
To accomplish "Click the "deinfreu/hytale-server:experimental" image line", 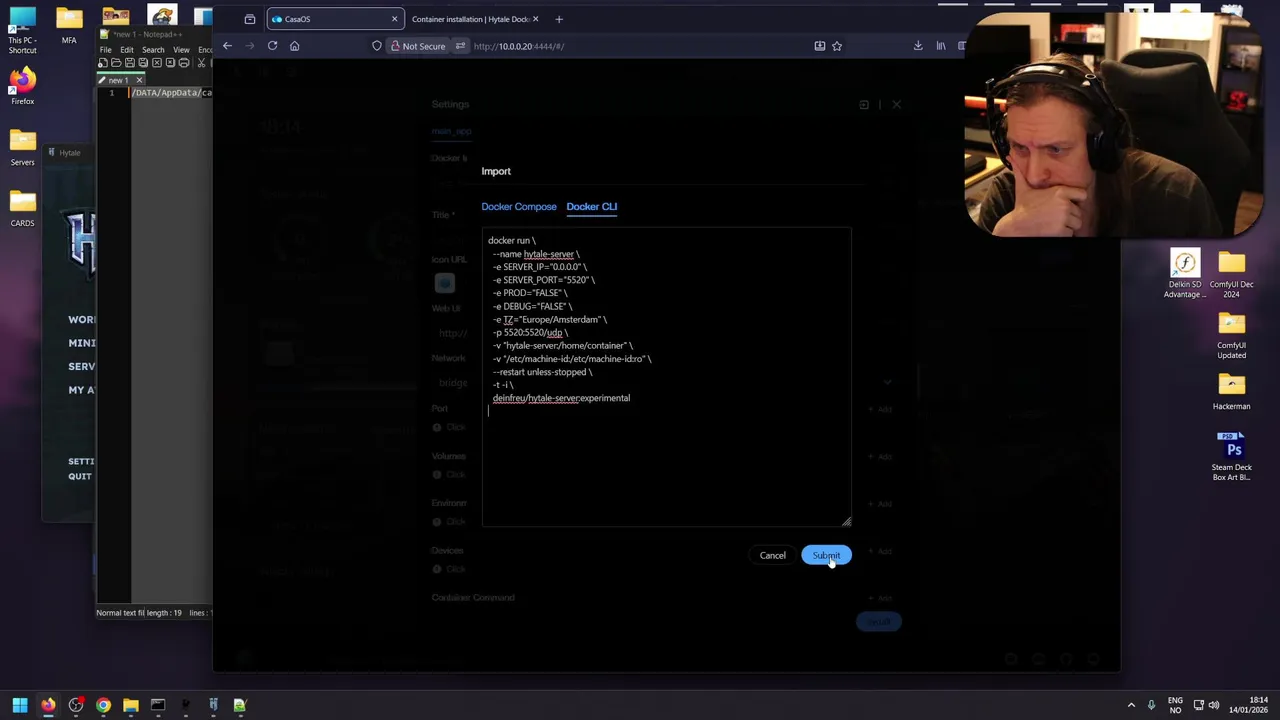I will (561, 398).
